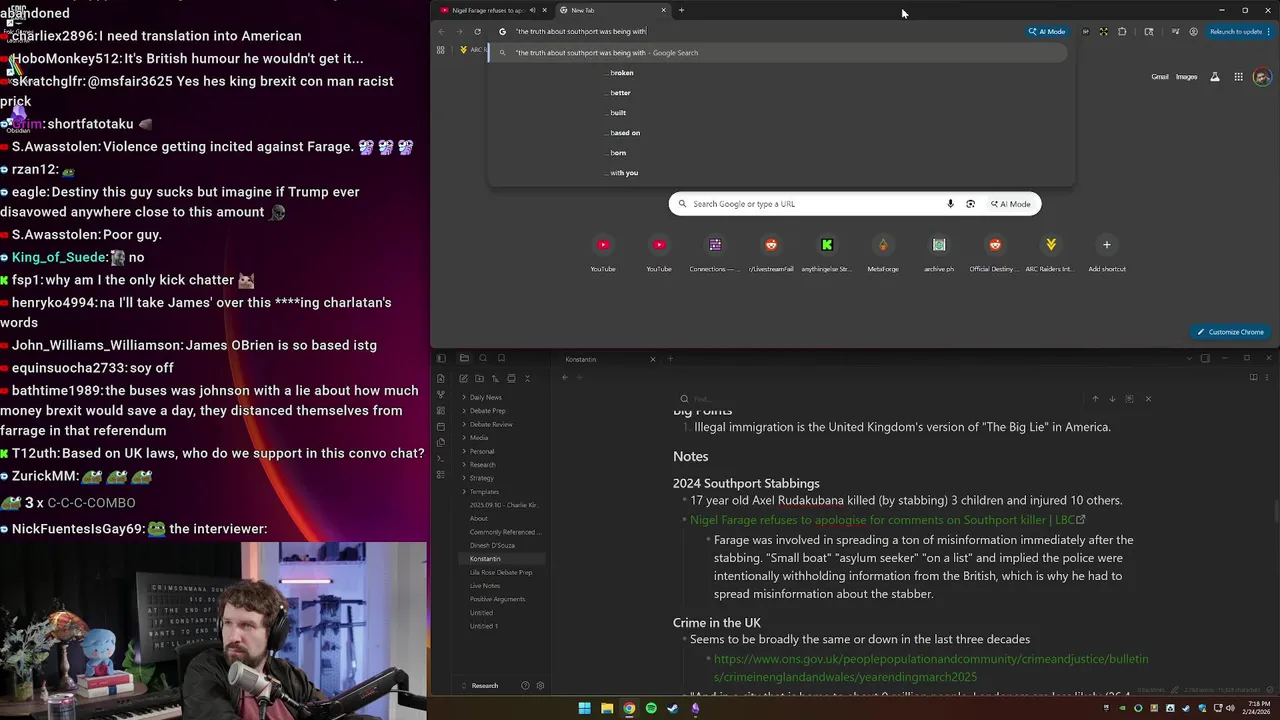Toggle Obsidian left sidebar icon
This screenshot has width=1280, height=720.
point(440,358)
